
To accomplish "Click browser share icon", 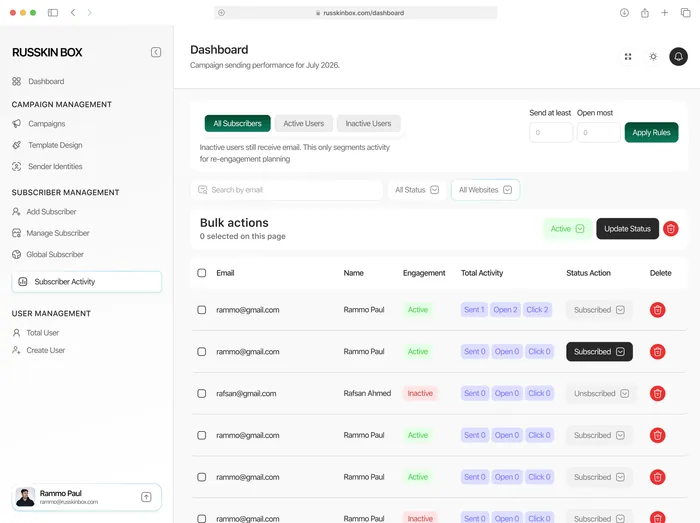I will [645, 13].
